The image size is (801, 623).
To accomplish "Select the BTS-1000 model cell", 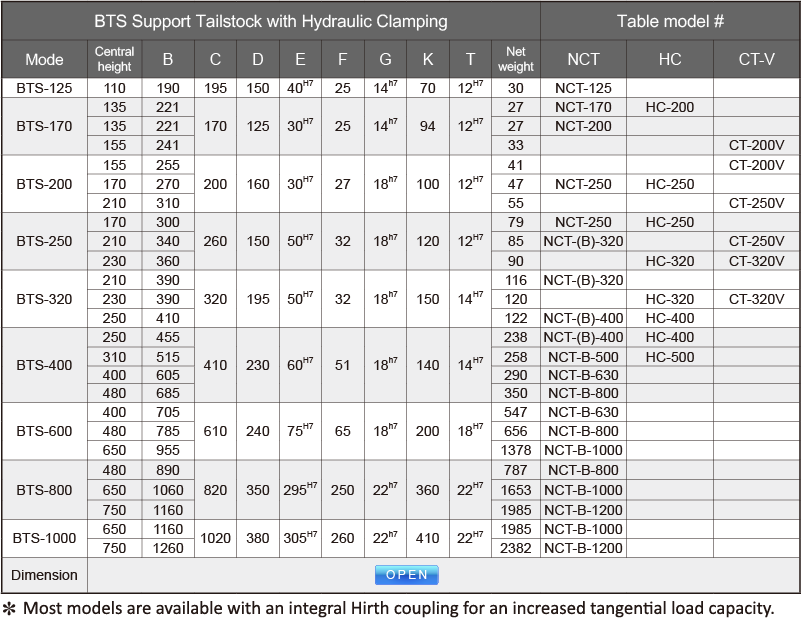I will pyautogui.click(x=44, y=538).
